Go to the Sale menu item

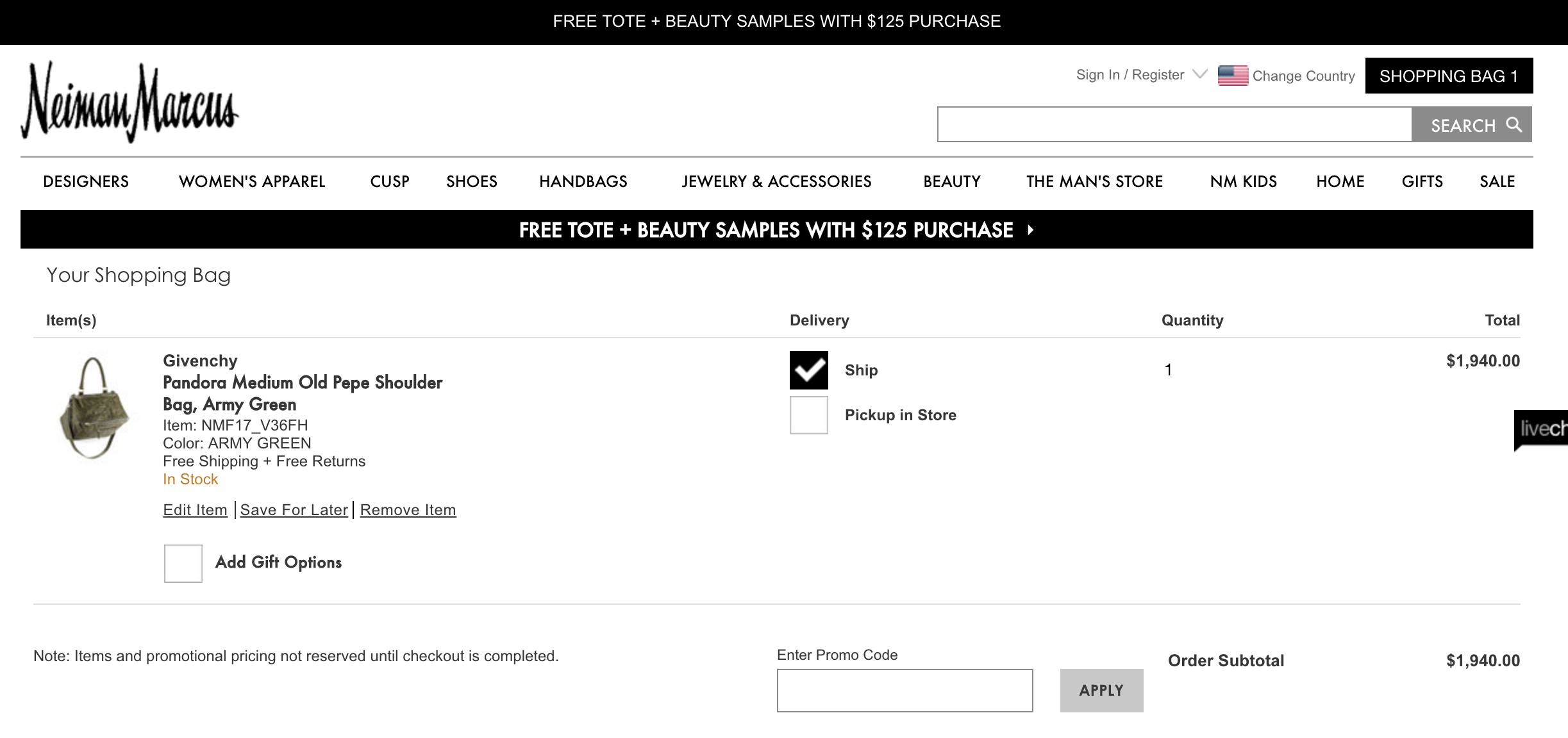pos(1497,181)
